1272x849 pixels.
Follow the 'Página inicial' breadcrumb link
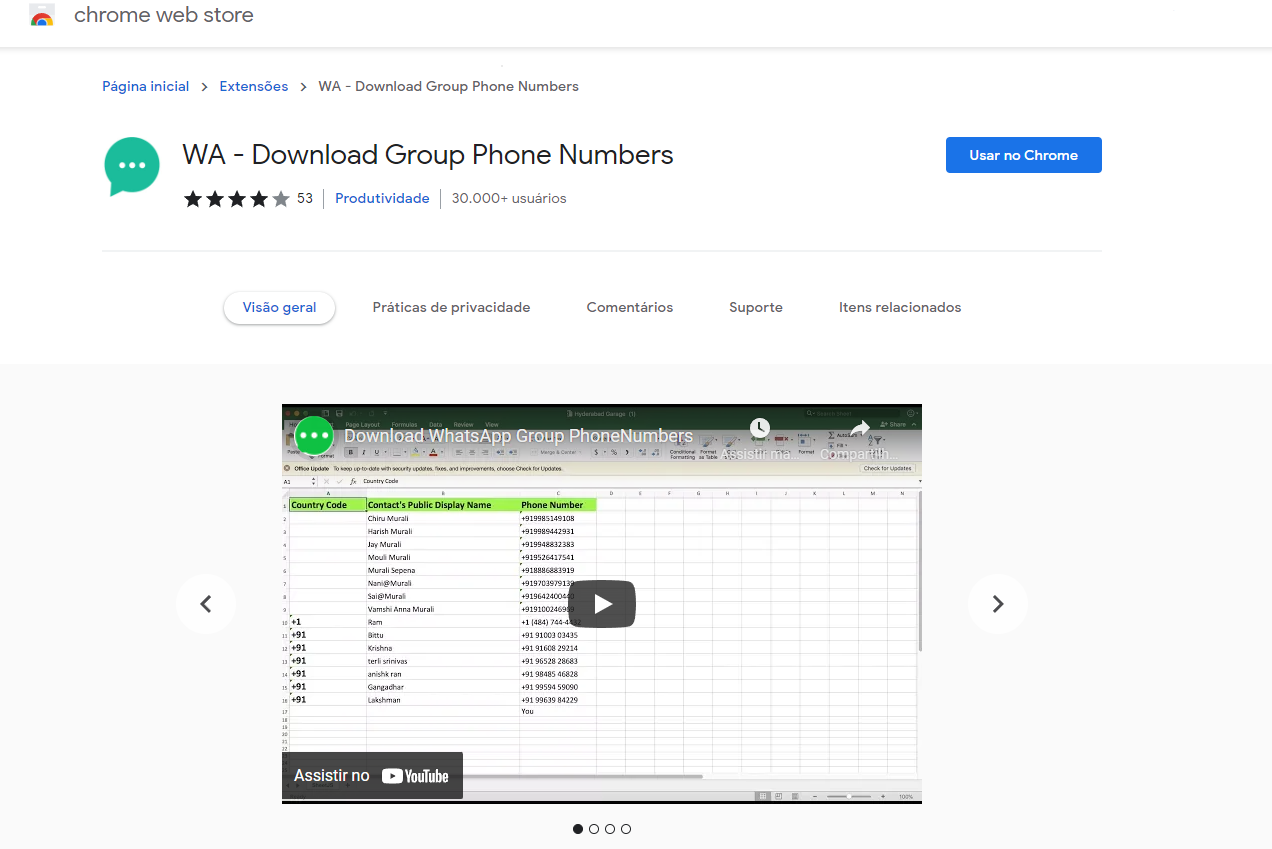(145, 87)
